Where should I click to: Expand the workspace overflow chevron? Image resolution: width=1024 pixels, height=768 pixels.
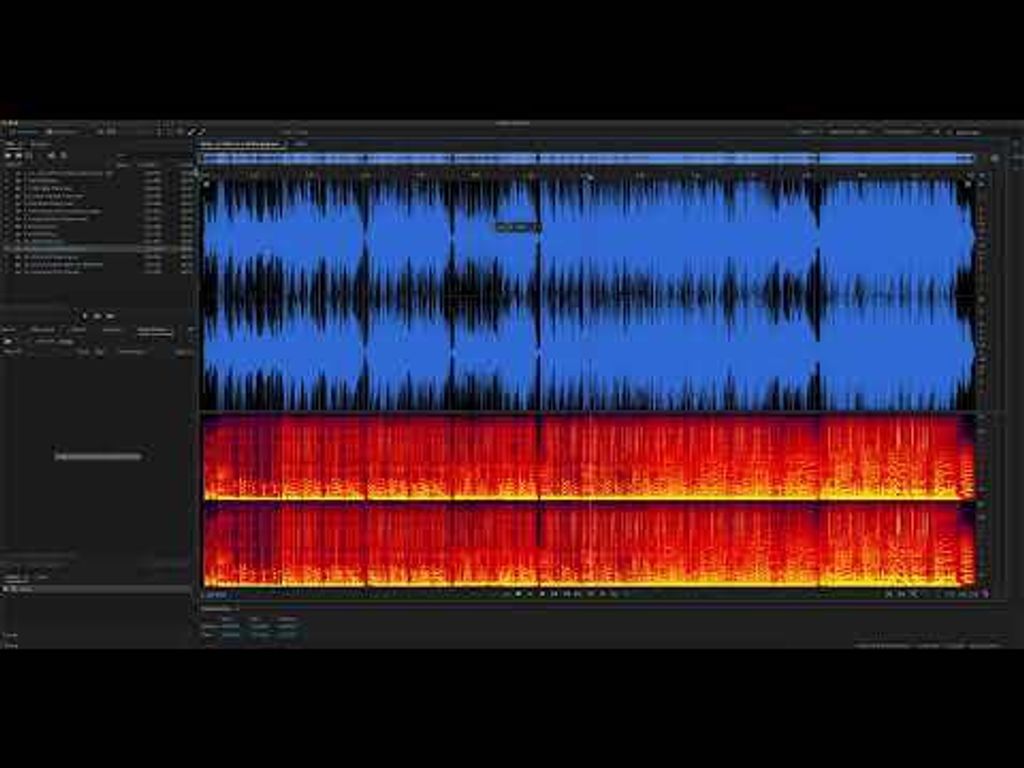pos(936,131)
